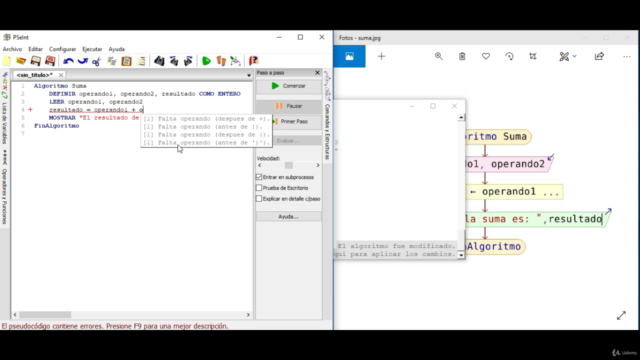
Task: Click the indent-correct document icon
Action: (141, 61)
